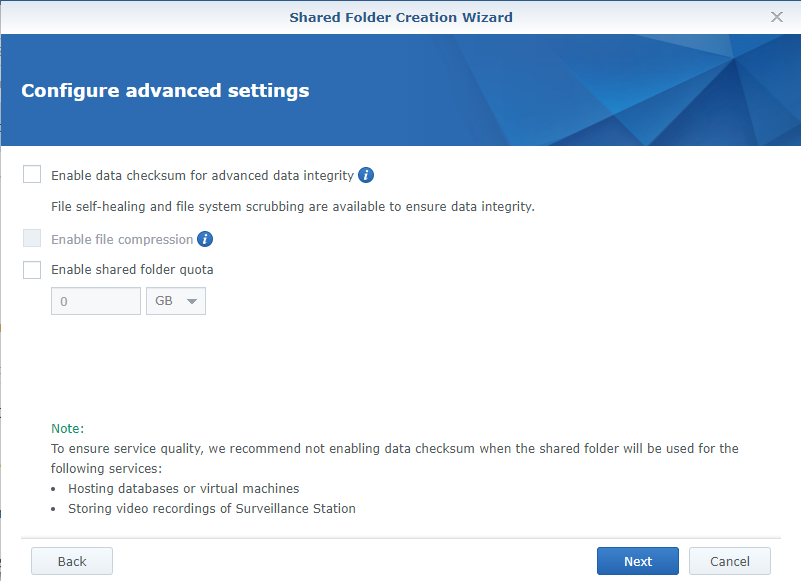Proceed by clicking the Next button
The height and width of the screenshot is (581, 801).
[x=638, y=561]
